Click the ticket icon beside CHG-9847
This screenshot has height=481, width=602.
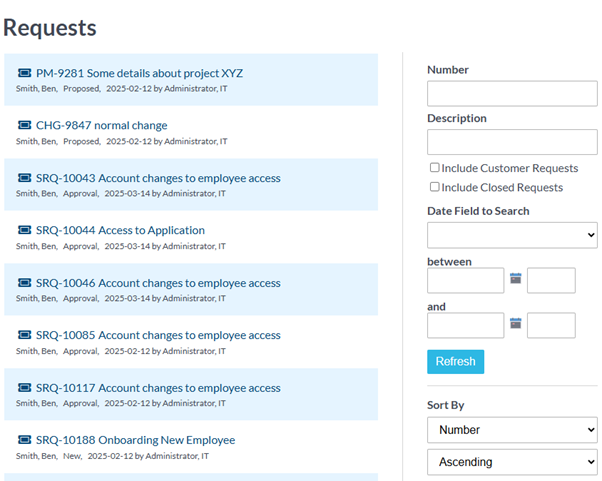[25, 125]
